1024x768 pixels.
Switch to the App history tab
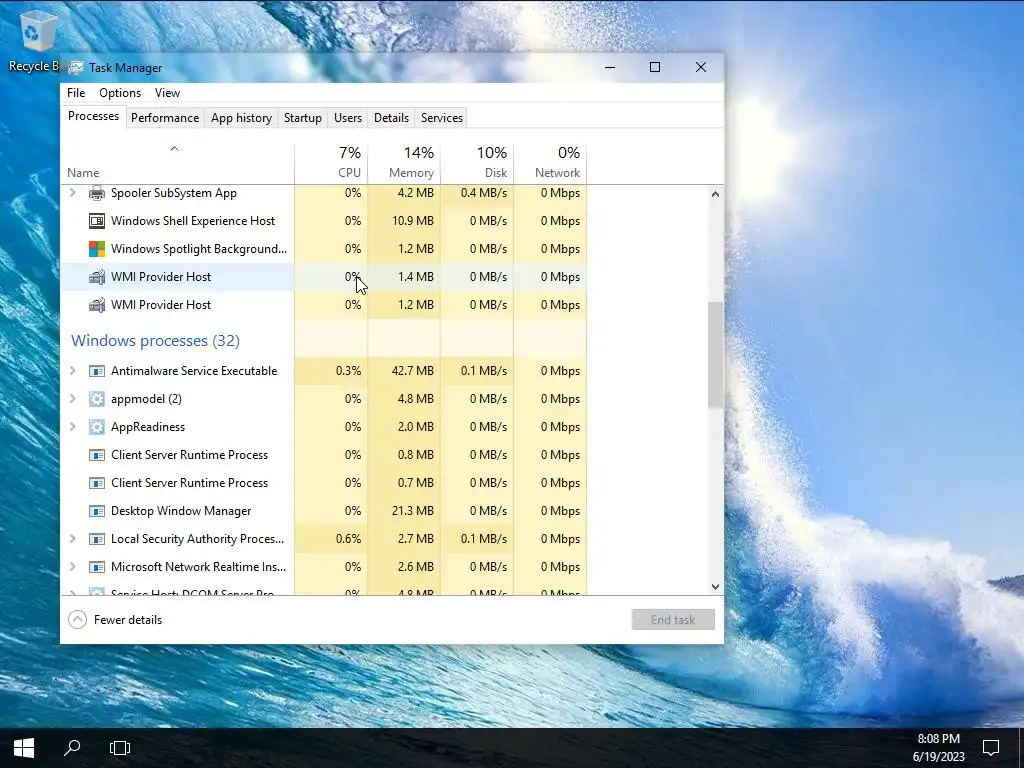click(x=241, y=118)
